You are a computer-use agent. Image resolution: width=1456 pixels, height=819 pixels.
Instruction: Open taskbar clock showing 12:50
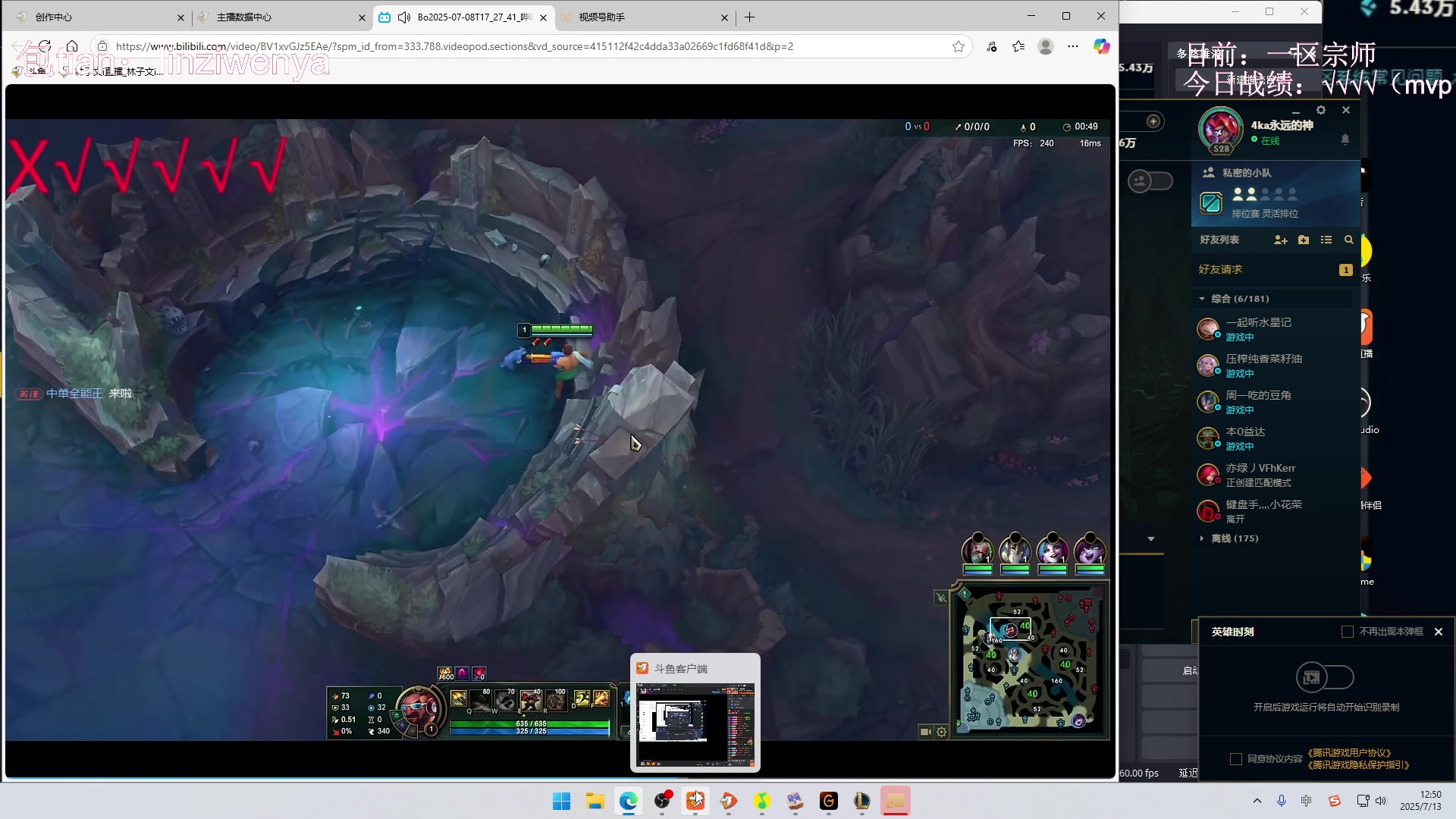coord(1421,801)
